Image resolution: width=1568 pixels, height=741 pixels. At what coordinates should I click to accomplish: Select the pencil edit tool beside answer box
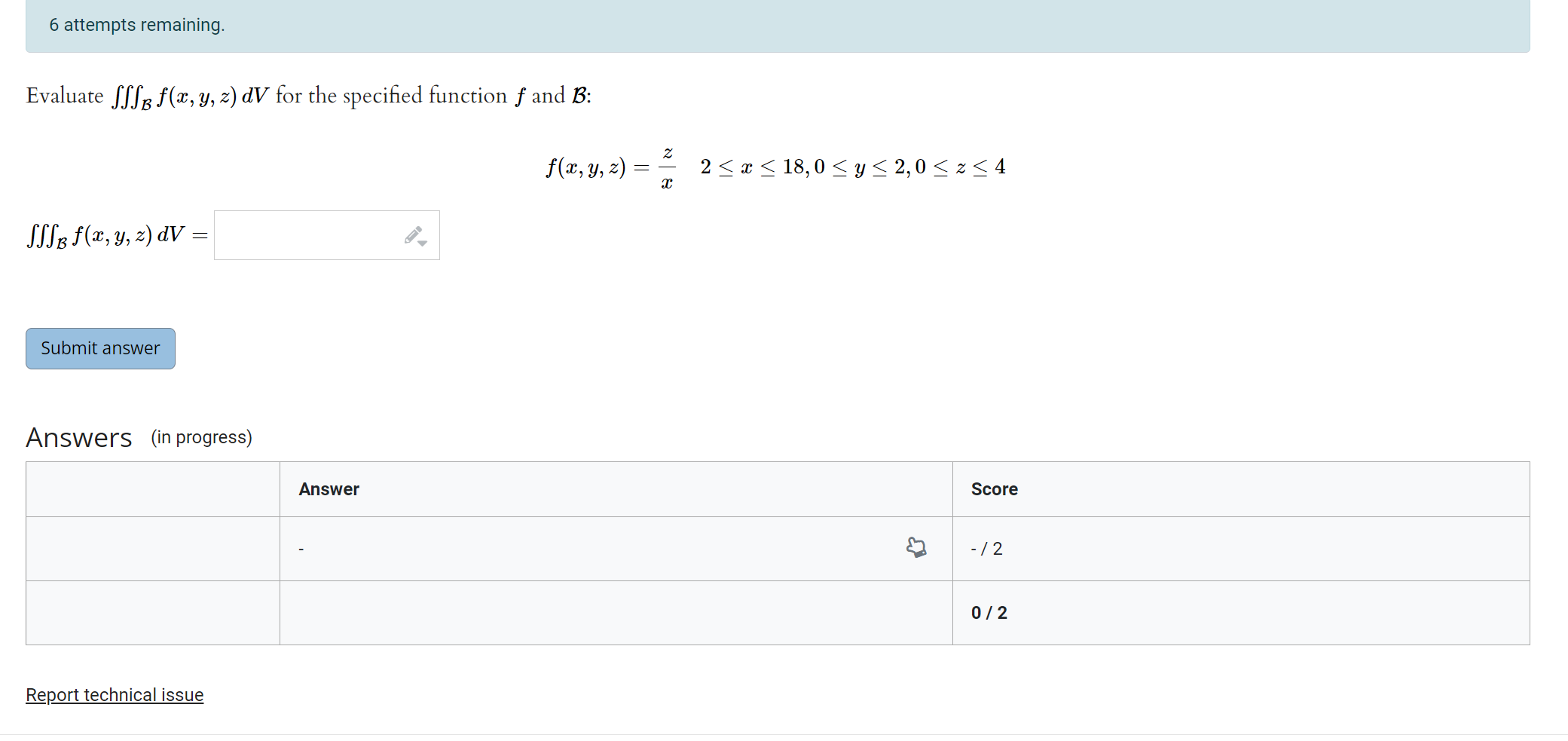point(413,234)
